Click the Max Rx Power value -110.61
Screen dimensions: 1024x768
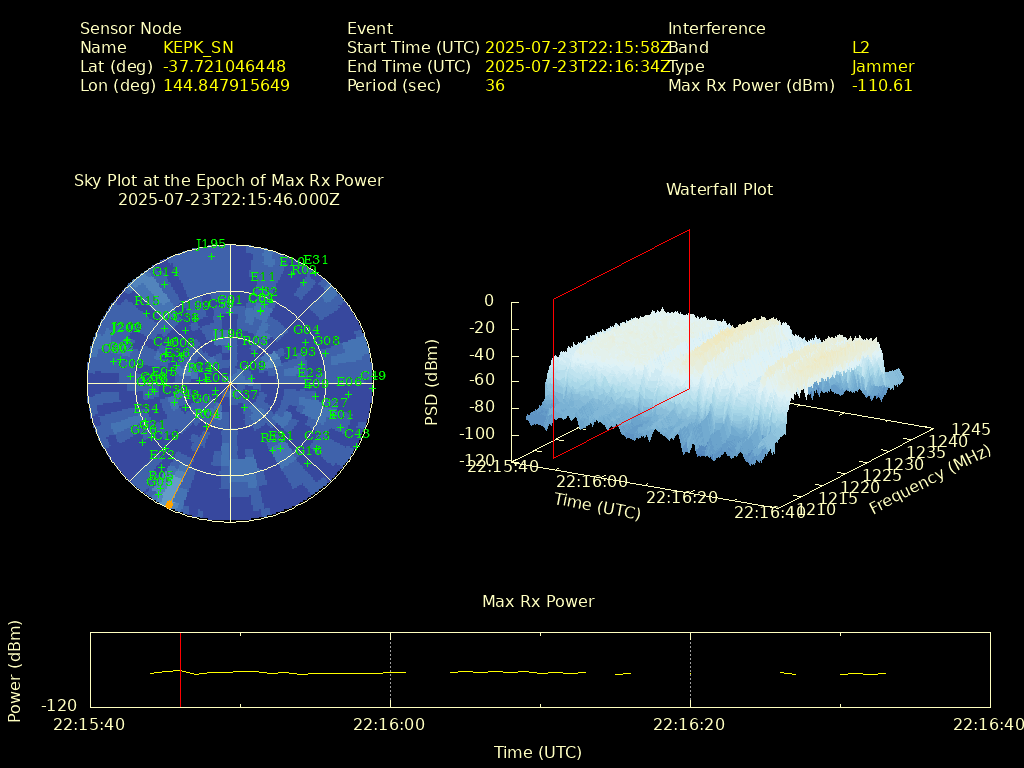[881, 85]
